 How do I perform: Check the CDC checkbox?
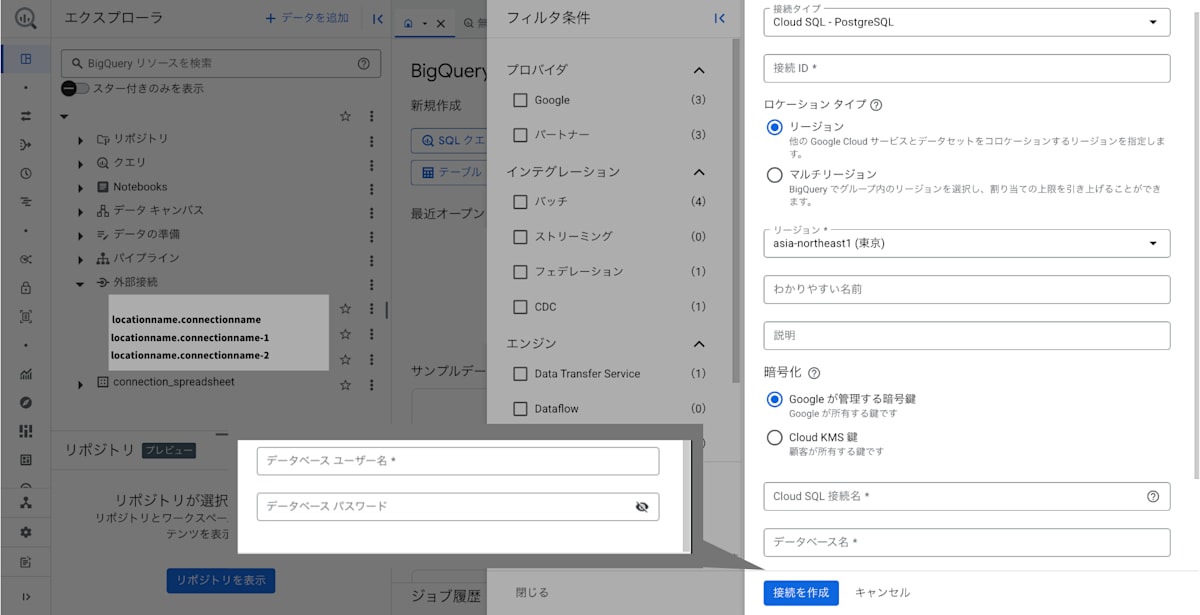click(519, 307)
